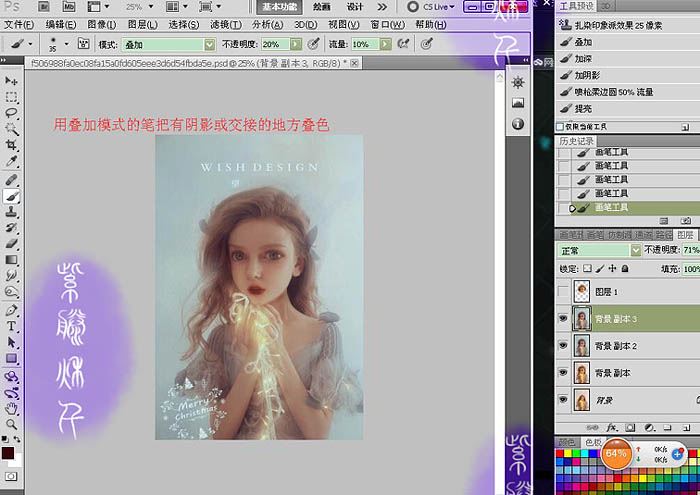The image size is (700, 495).
Task: Select the History Brush tool
Action: 11,228
